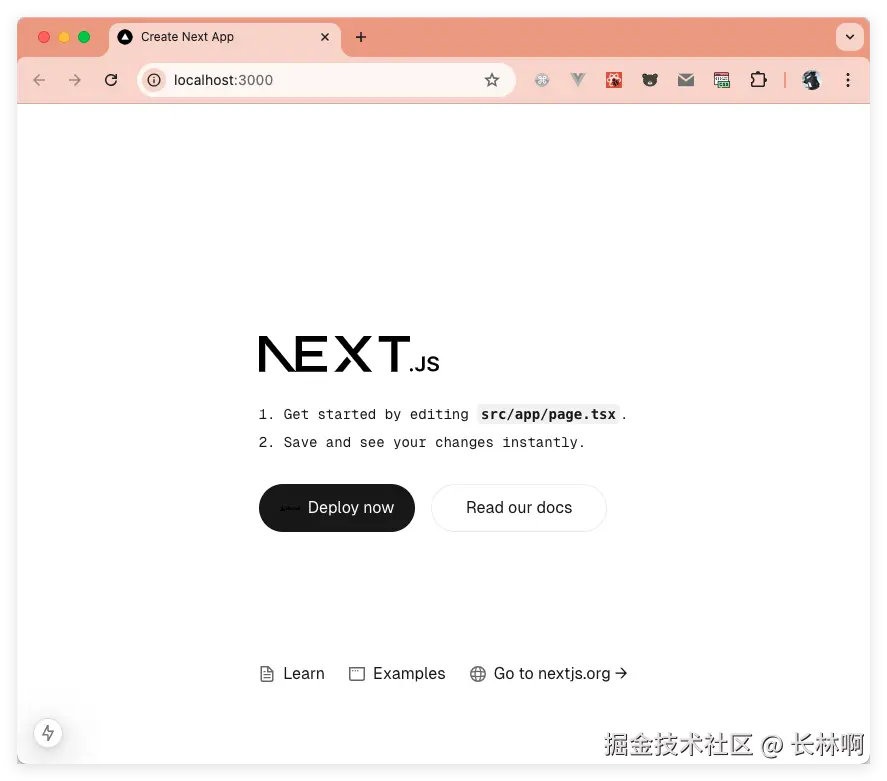Open the mail envelope extension icon
Image resolution: width=887 pixels, height=781 pixels.
[686, 80]
